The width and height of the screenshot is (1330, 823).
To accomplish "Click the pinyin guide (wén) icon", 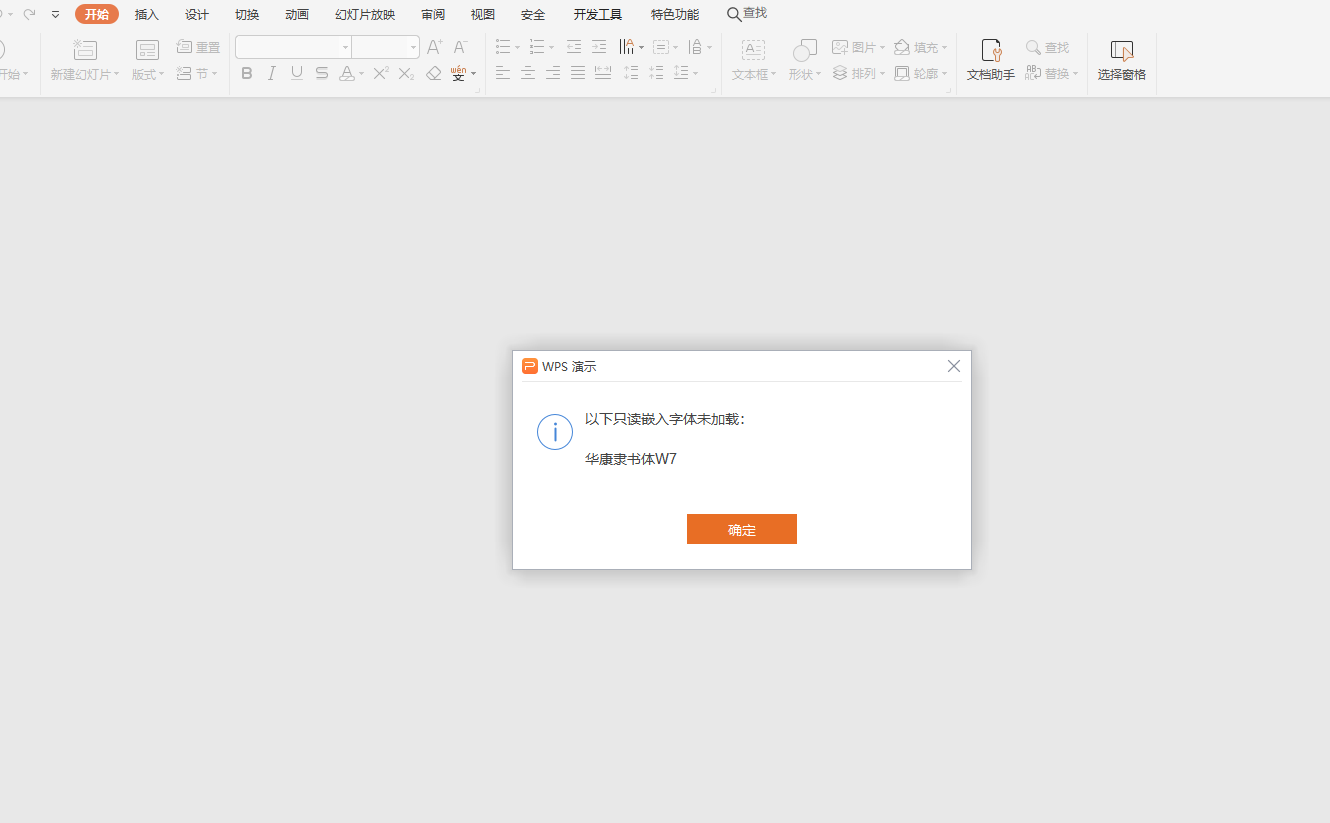I will pos(458,73).
